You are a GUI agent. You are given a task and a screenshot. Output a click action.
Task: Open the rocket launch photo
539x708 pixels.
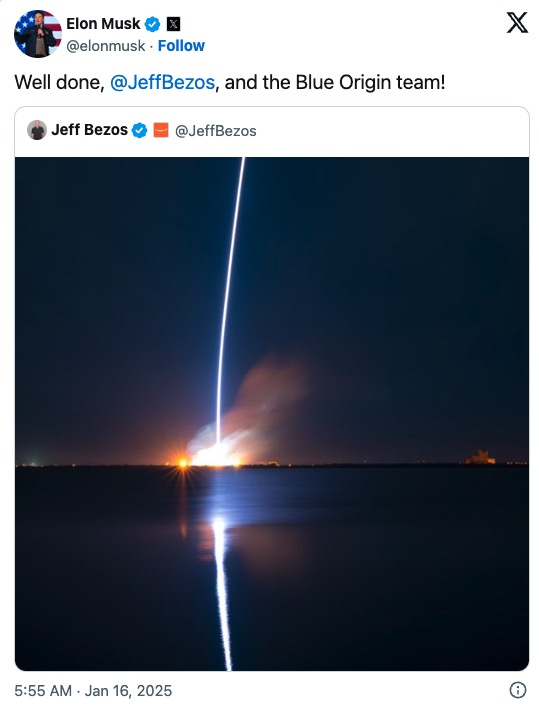pos(272,414)
